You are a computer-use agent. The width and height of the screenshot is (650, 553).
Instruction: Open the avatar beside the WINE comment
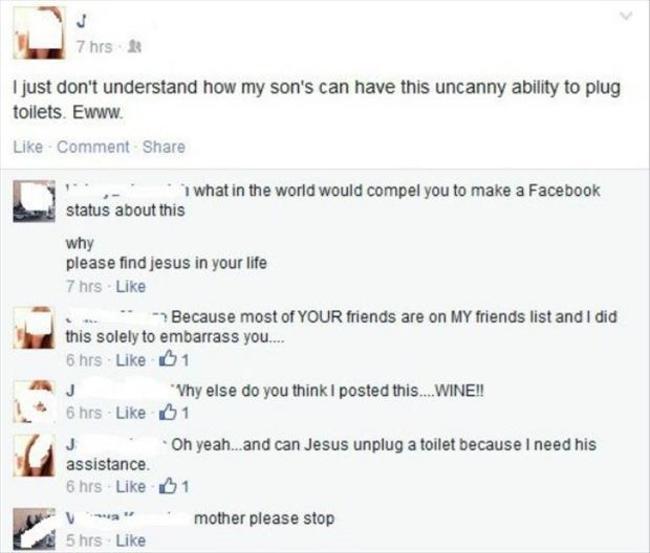38,399
